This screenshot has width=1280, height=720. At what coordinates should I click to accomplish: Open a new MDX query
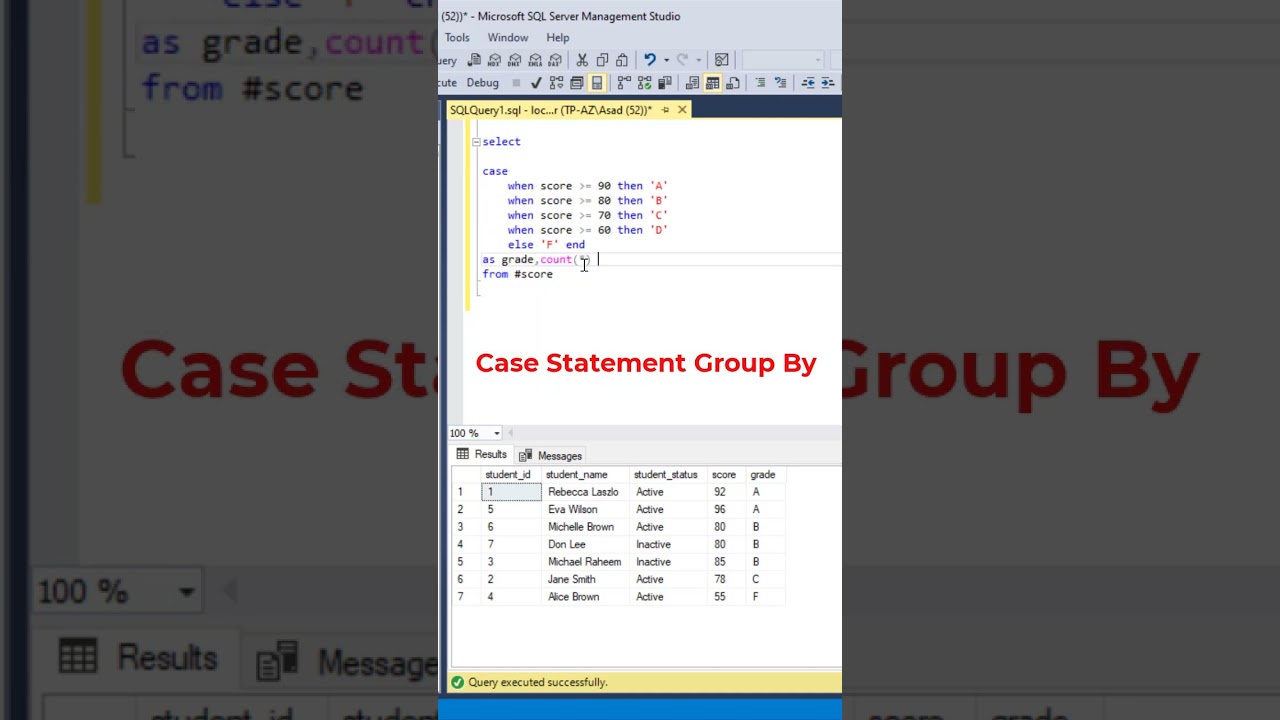click(495, 60)
